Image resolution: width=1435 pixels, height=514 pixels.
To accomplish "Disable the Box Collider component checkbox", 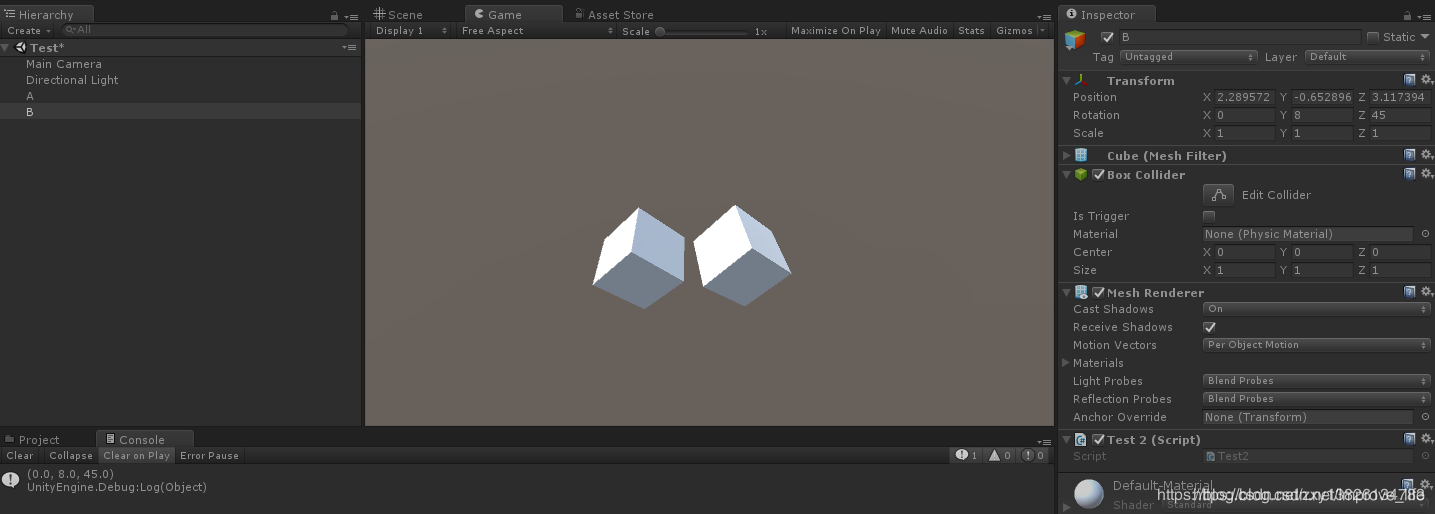I will coord(1099,174).
